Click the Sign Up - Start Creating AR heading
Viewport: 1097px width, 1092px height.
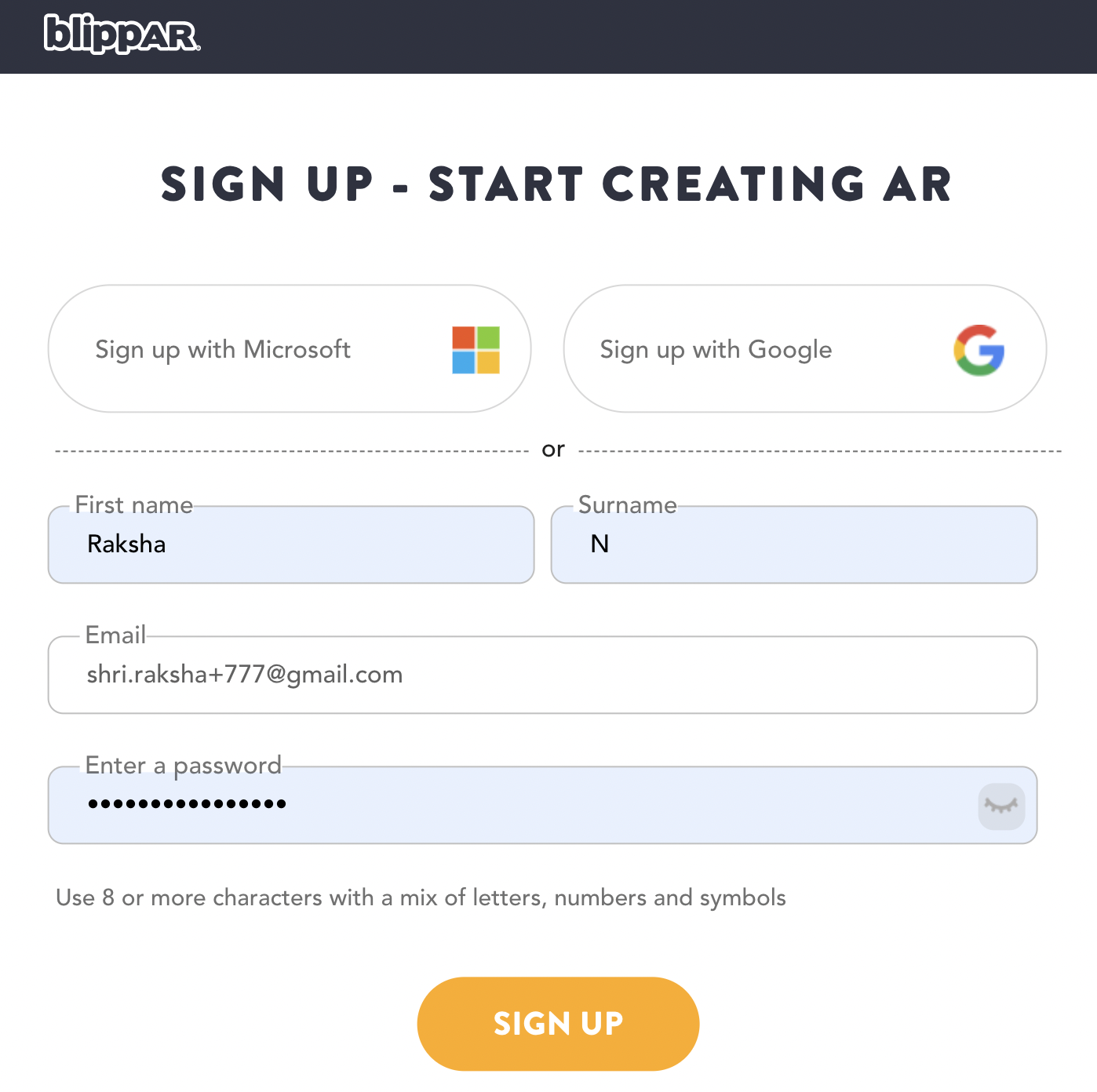pos(556,184)
